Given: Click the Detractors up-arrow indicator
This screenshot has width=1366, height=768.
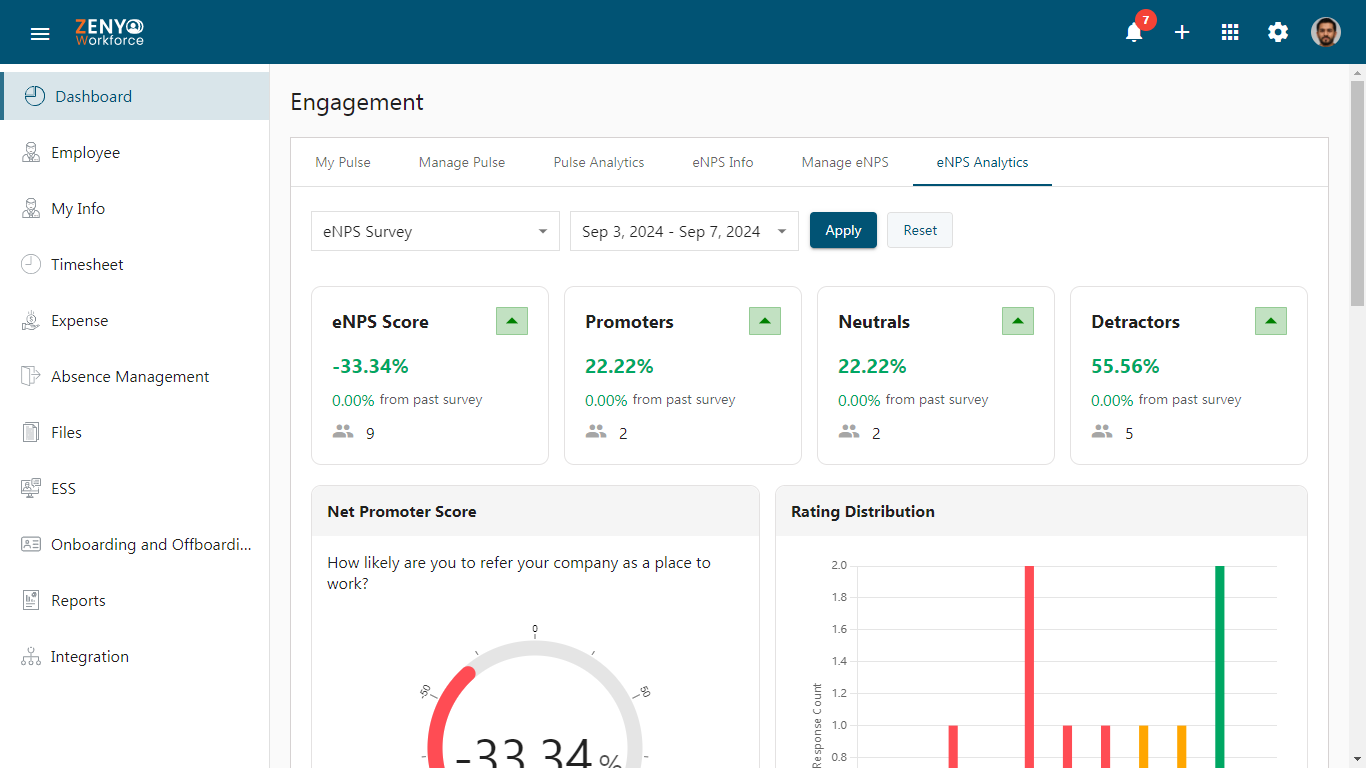Looking at the screenshot, I should pos(1271,321).
